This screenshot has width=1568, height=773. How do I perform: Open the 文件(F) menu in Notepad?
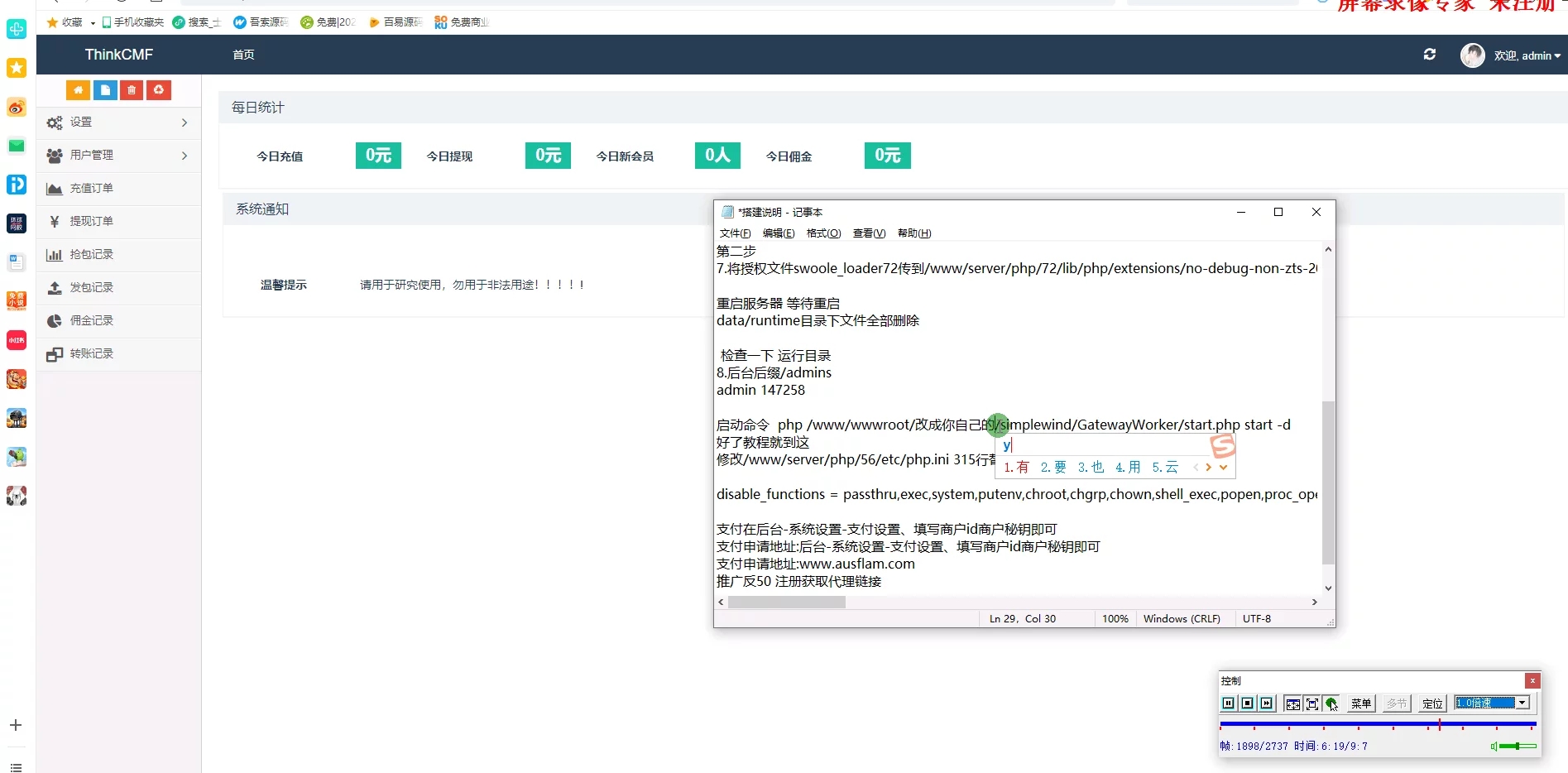735,233
